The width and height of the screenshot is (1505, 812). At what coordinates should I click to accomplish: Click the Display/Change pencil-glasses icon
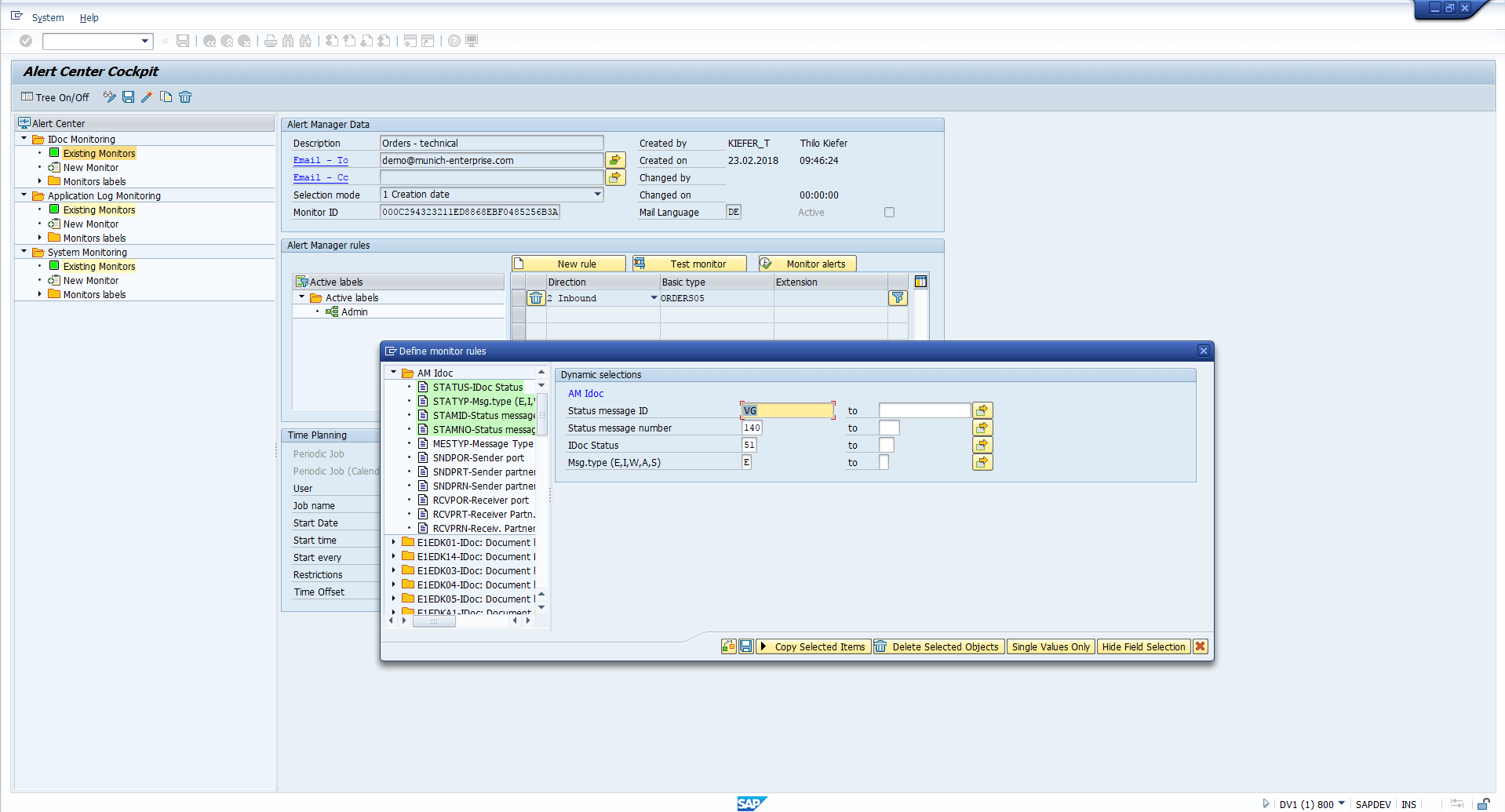coord(109,97)
